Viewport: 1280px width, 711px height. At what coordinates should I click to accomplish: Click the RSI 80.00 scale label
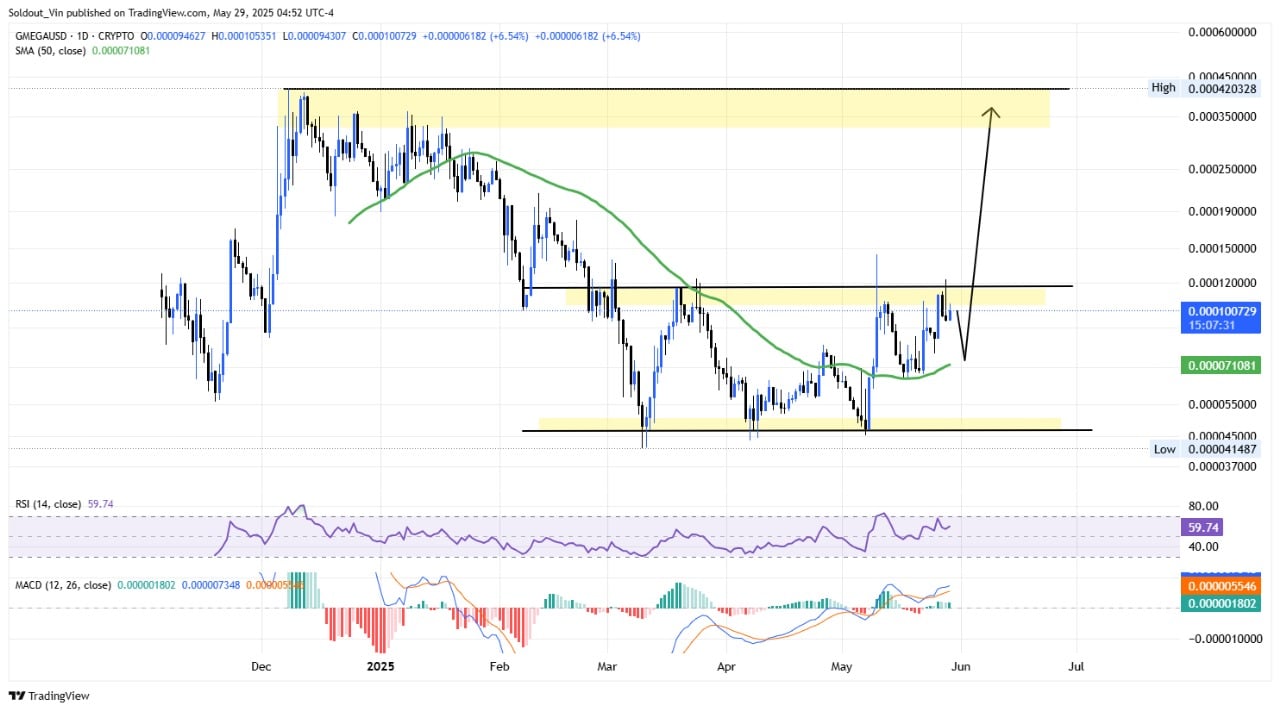pos(1202,507)
